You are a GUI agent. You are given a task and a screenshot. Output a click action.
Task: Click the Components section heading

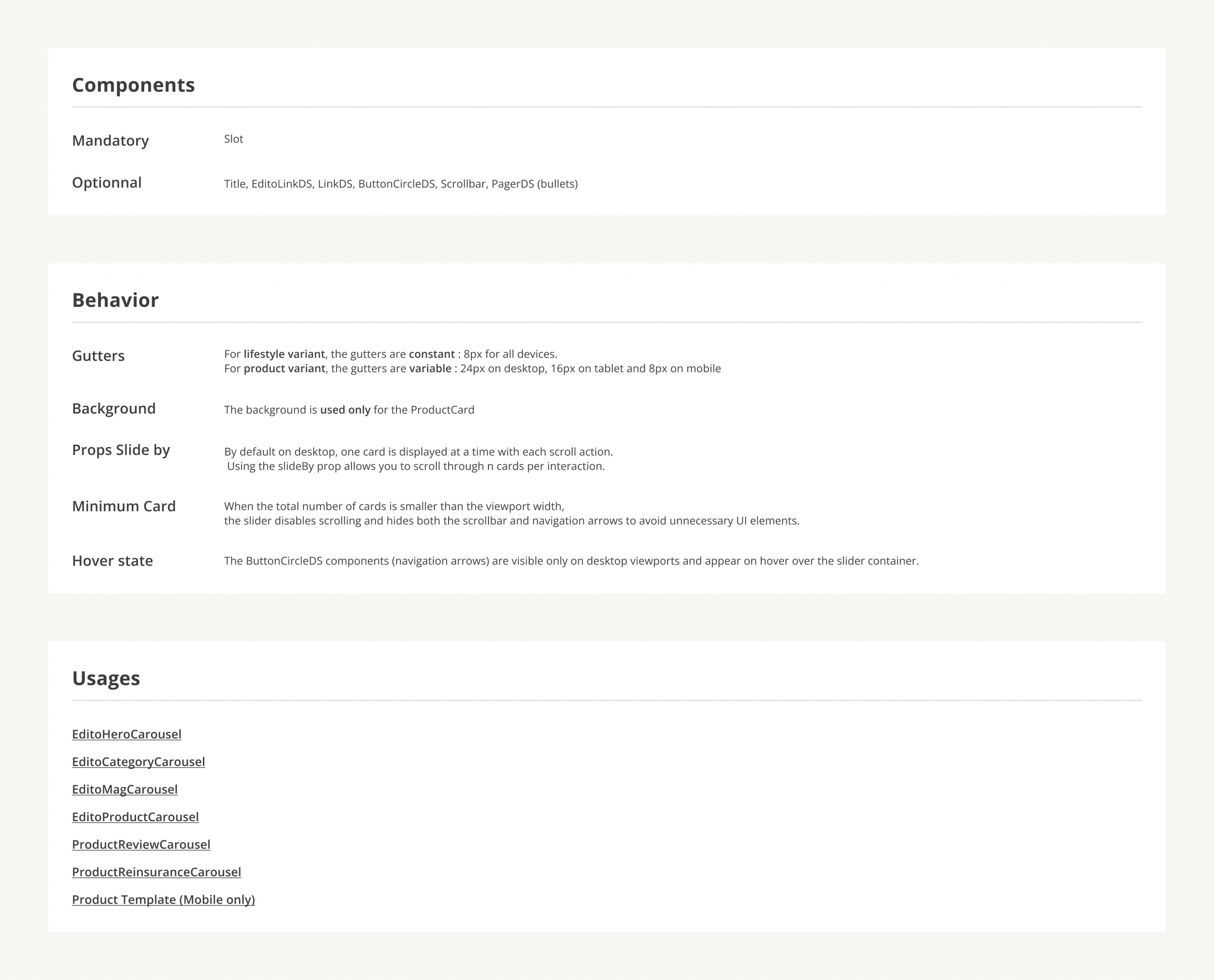pos(133,85)
